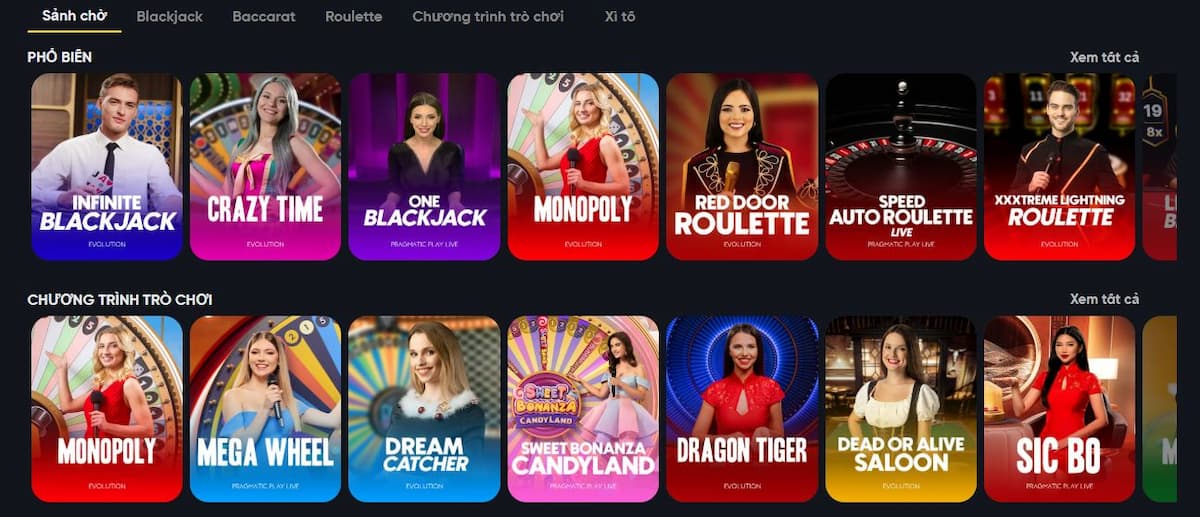
Task: Select Monopoly in Chương Trình Trò Chơi row
Action: [107, 409]
